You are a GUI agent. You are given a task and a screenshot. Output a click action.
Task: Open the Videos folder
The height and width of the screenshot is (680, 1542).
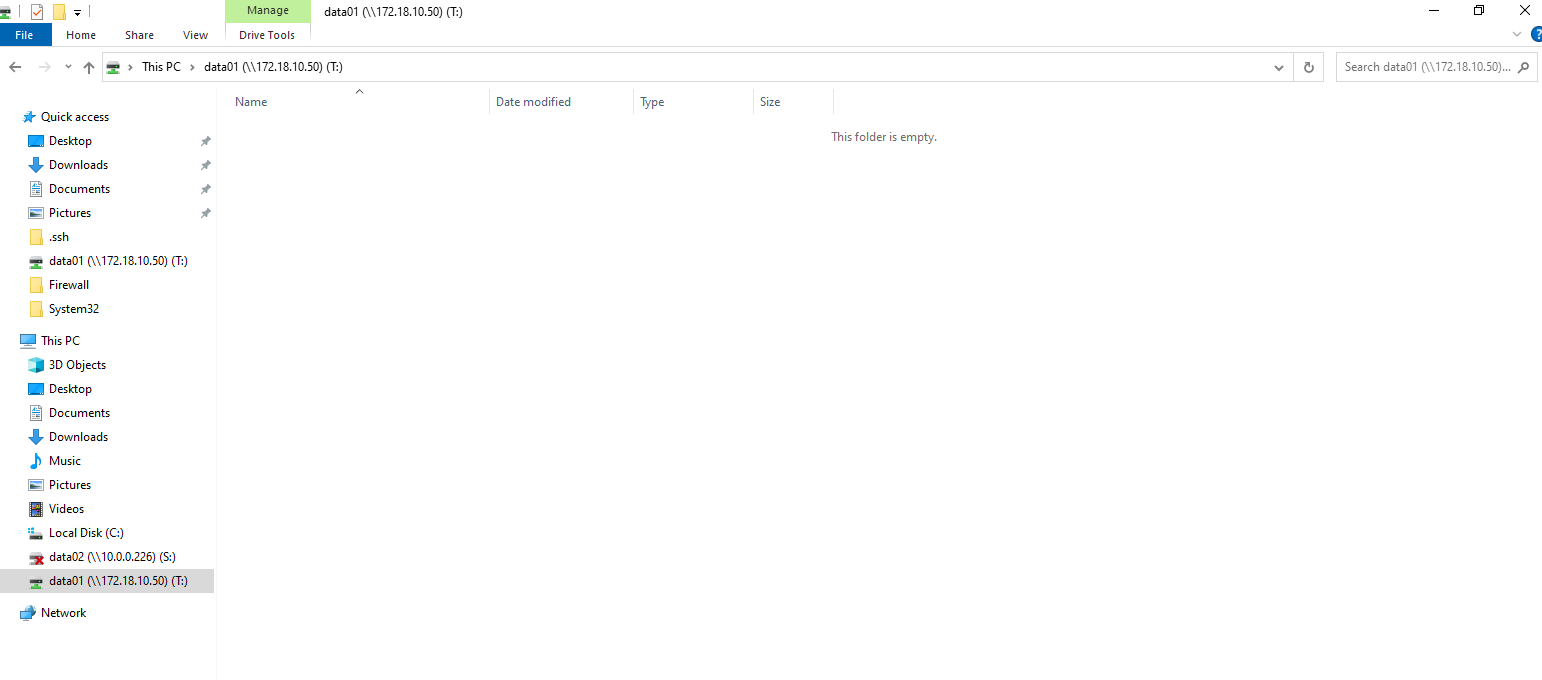(66, 509)
